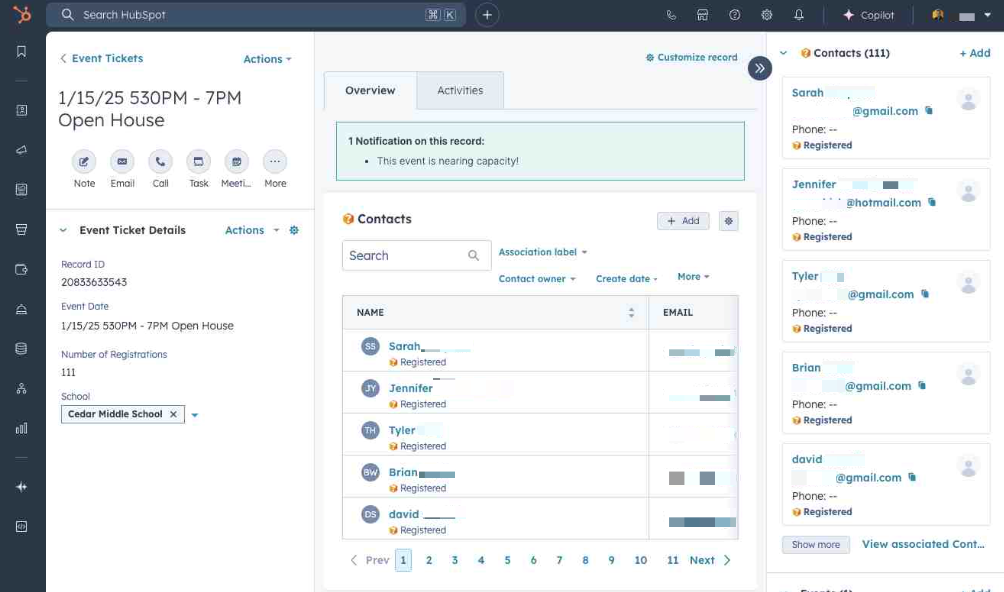Screen dimensions: 1004x592
Task: Click the Add button in Contacts card
Action: click(683, 221)
